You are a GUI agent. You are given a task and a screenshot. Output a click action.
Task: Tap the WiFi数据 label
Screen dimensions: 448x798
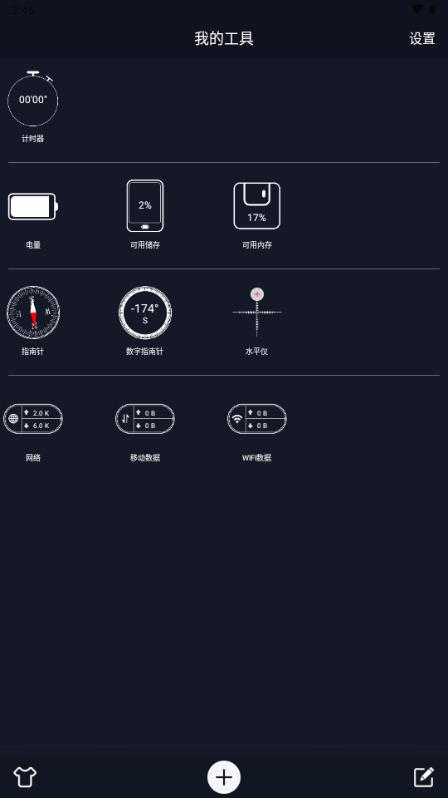tap(257, 458)
